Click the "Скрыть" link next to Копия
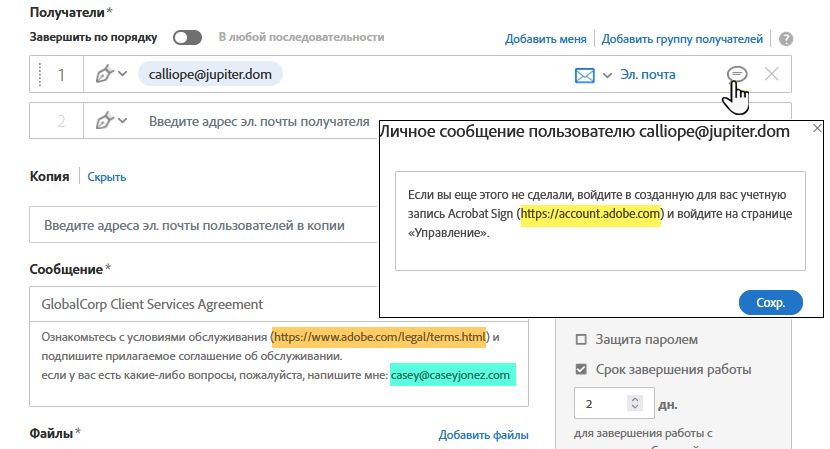The height and width of the screenshot is (449, 830). pos(107,177)
